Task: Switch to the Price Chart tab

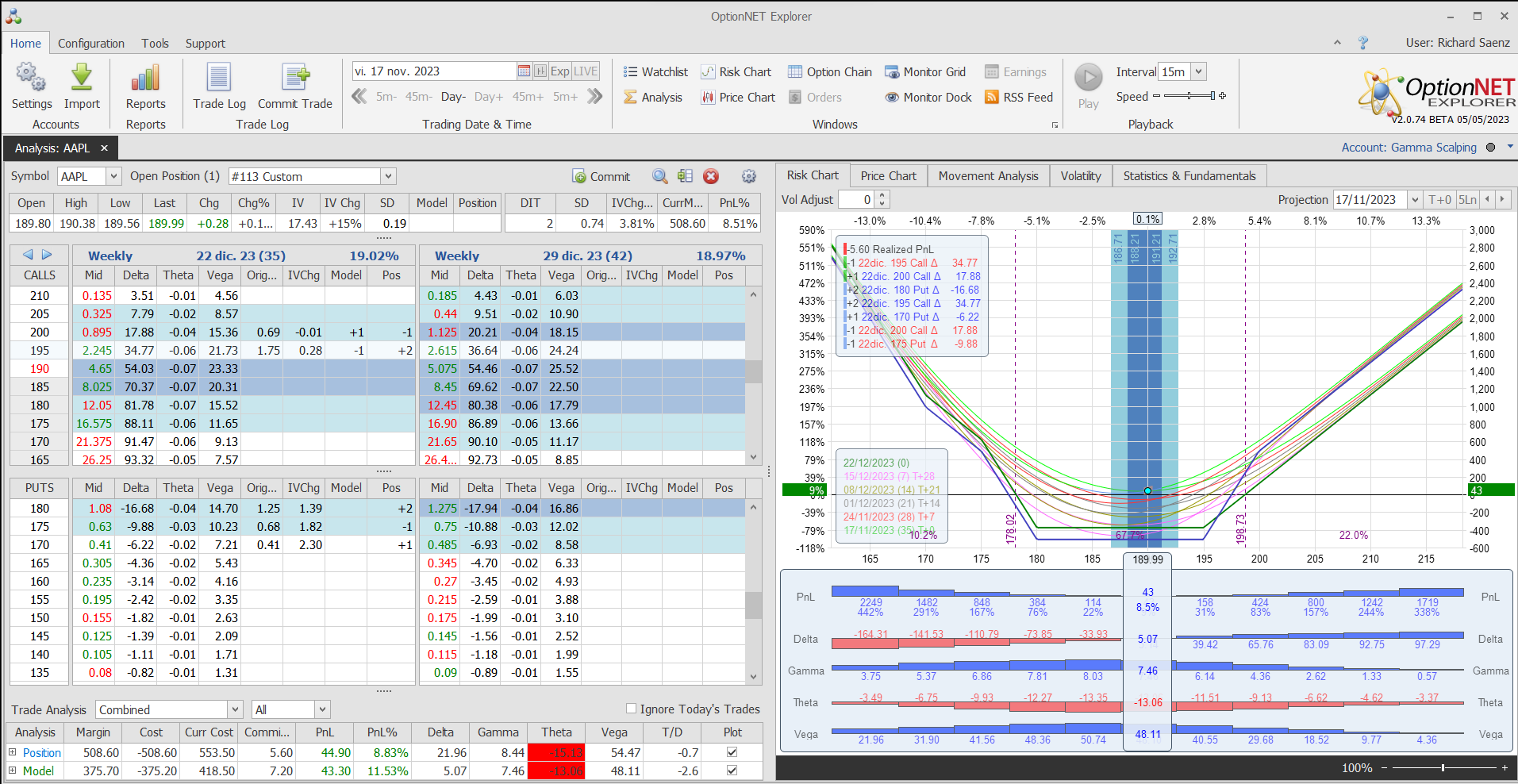Action: [888, 176]
